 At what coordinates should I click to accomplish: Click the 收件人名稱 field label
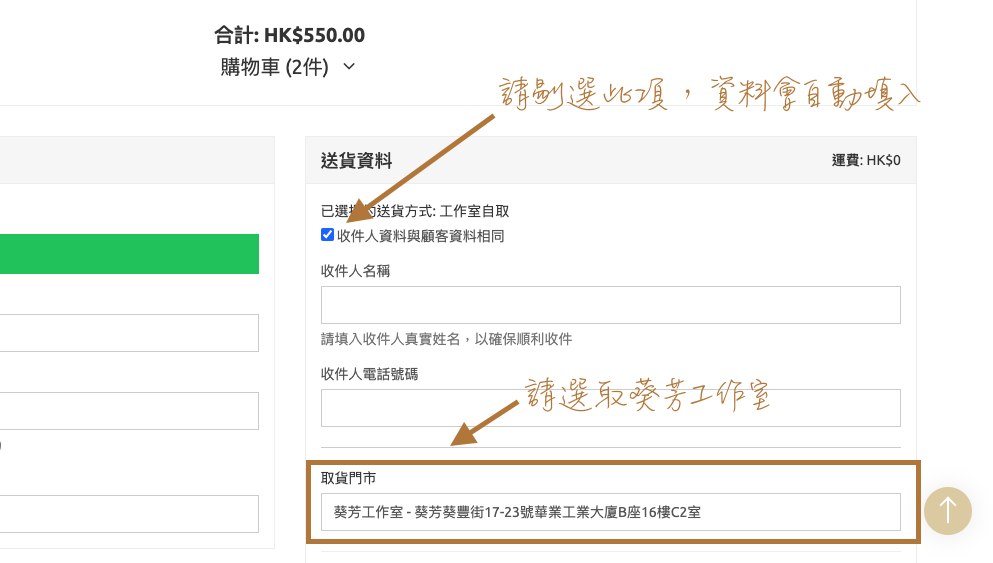click(355, 271)
